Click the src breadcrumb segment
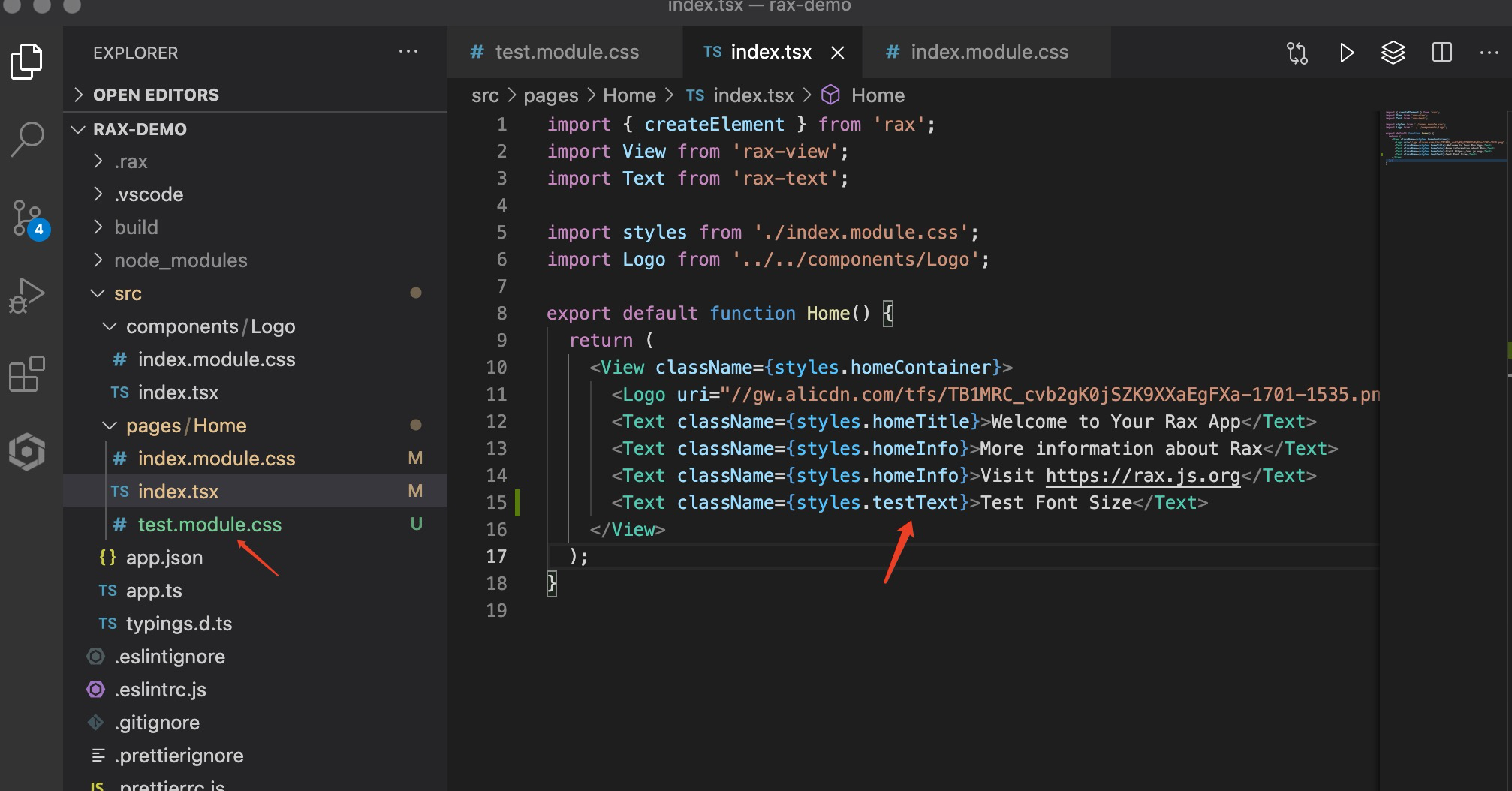 (x=485, y=95)
